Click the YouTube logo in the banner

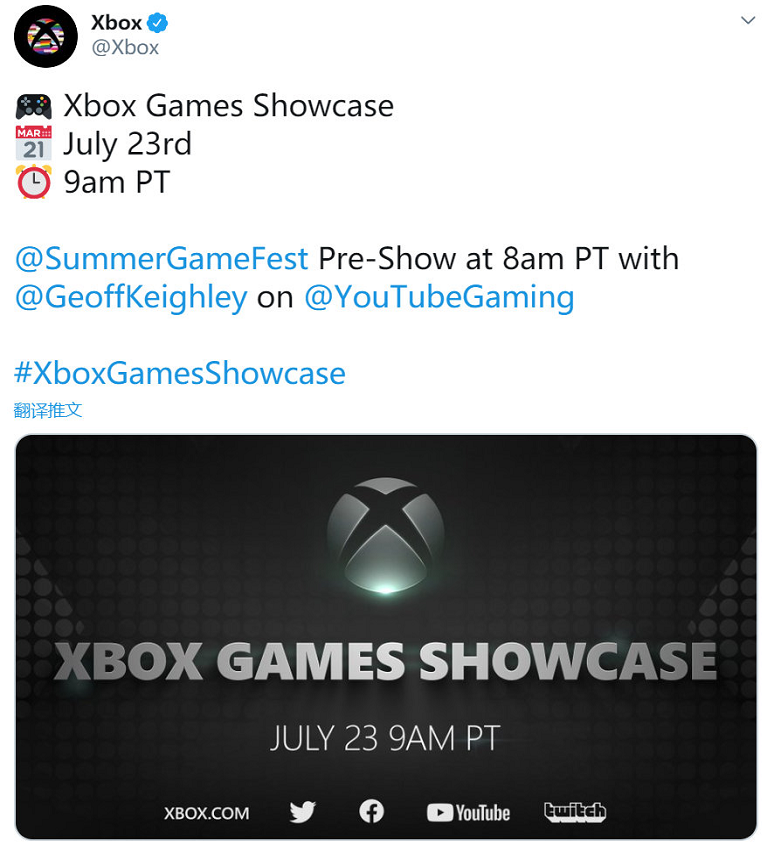pyautogui.click(x=468, y=812)
